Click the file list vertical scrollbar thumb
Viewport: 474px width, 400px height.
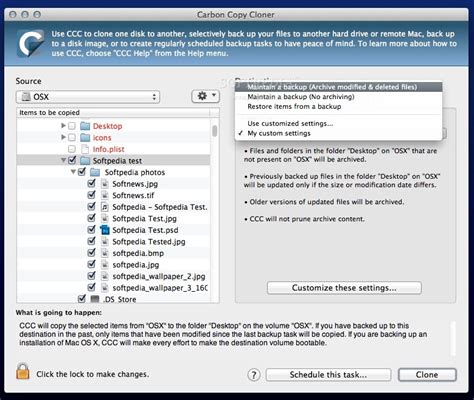215,131
